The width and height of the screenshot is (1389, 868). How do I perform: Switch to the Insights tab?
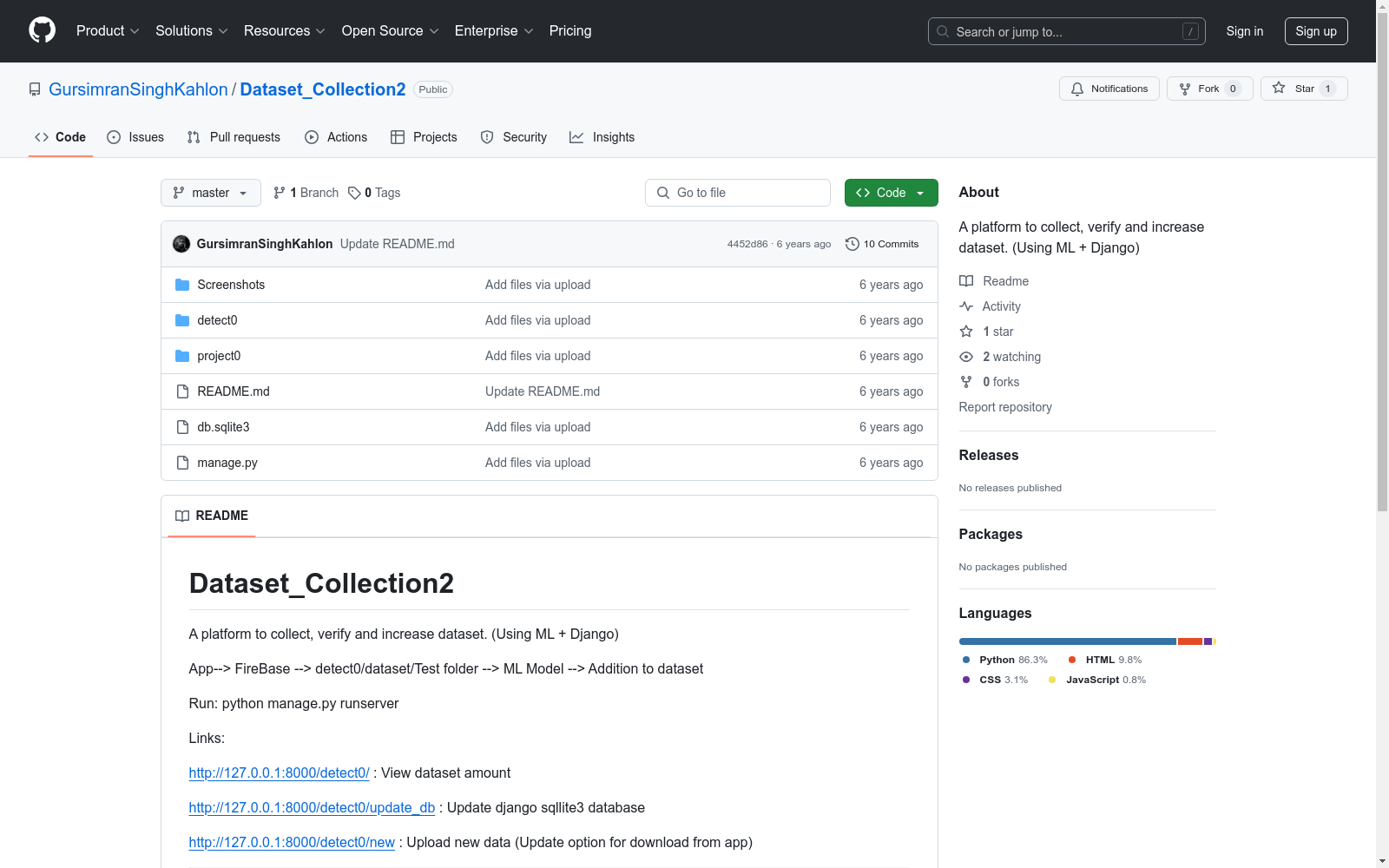(602, 137)
